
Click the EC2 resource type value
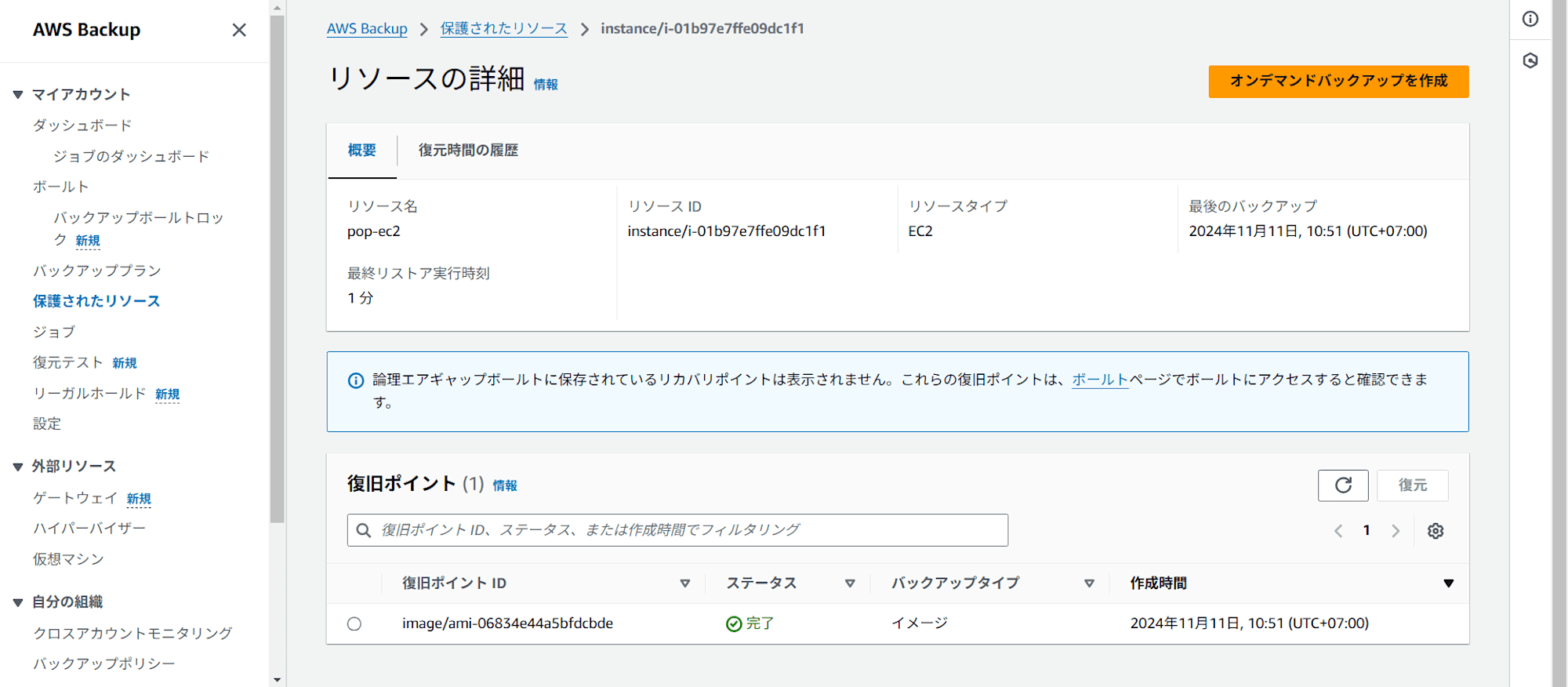point(920,231)
